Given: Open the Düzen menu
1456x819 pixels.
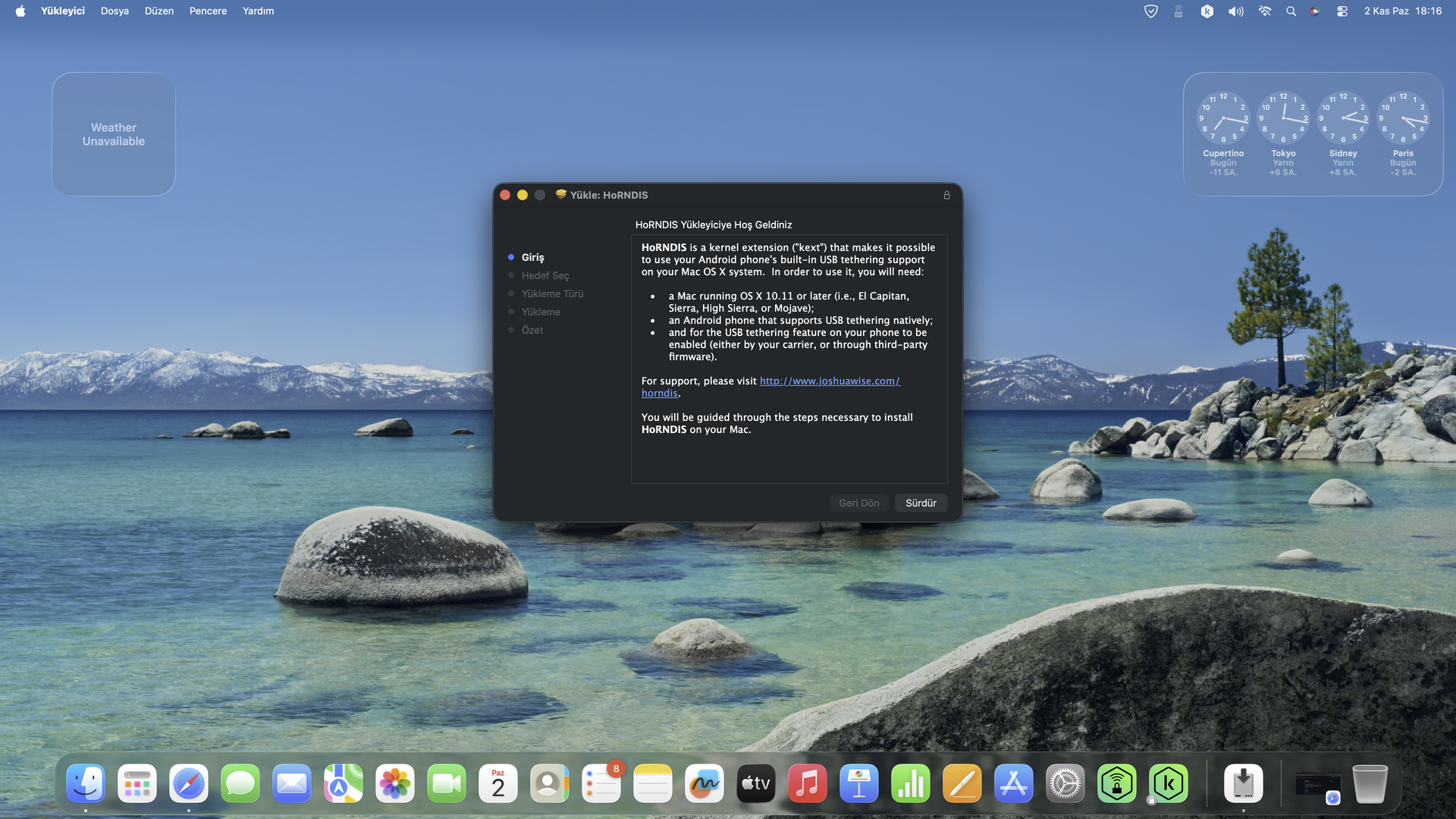Looking at the screenshot, I should tap(159, 11).
